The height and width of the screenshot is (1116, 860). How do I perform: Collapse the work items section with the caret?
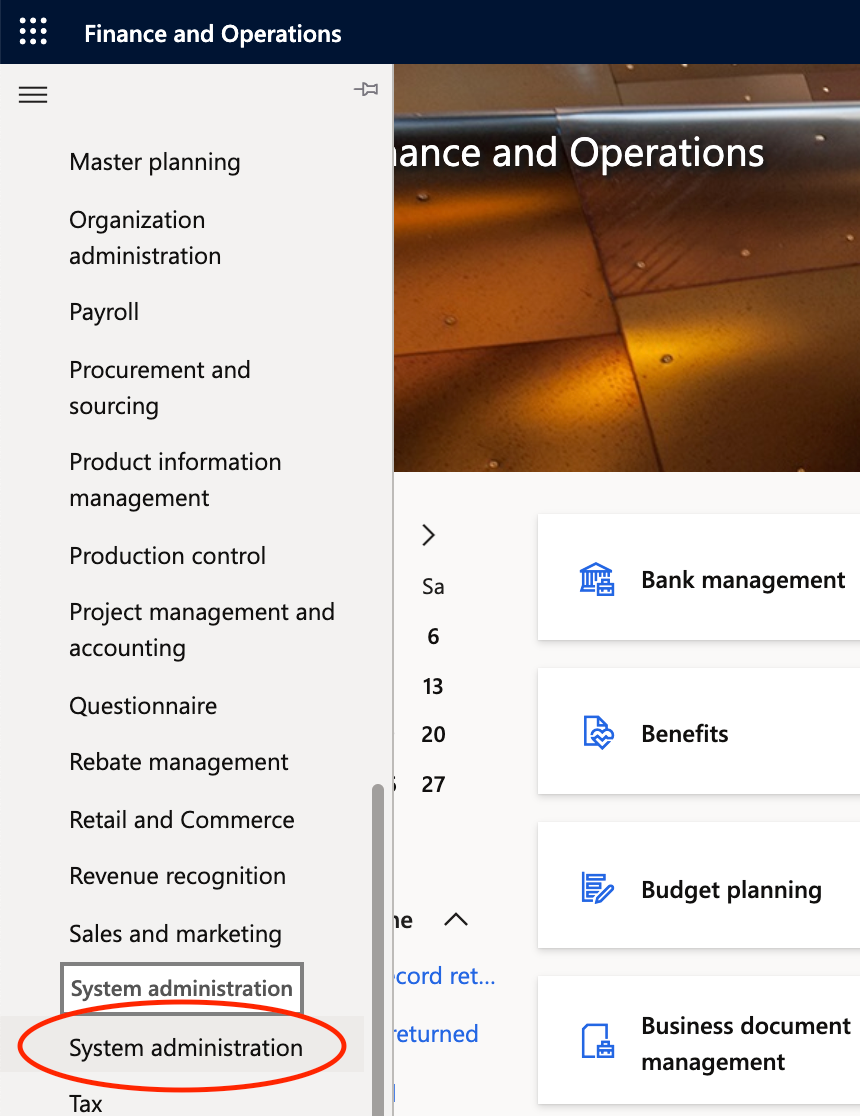[457, 920]
